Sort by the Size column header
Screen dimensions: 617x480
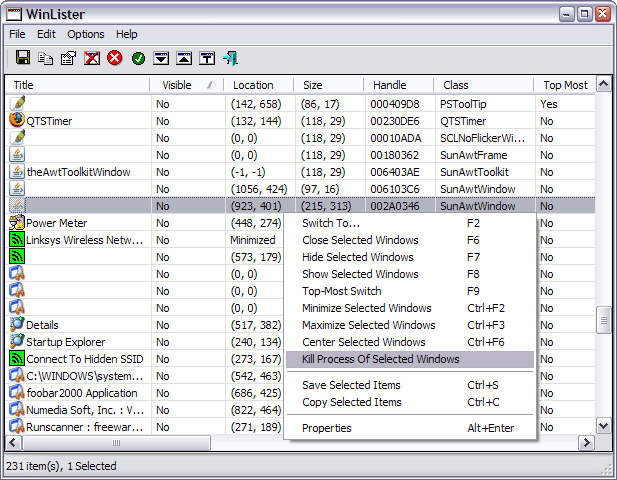tap(329, 85)
